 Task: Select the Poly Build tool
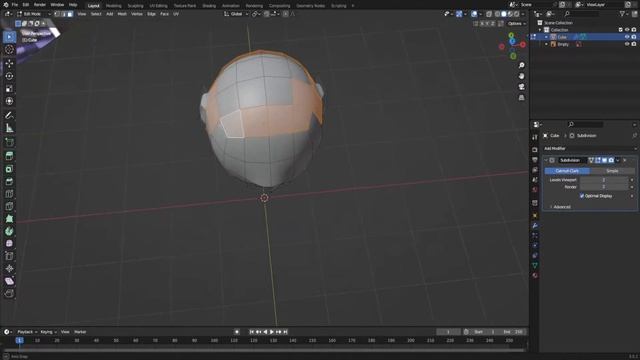9,219
